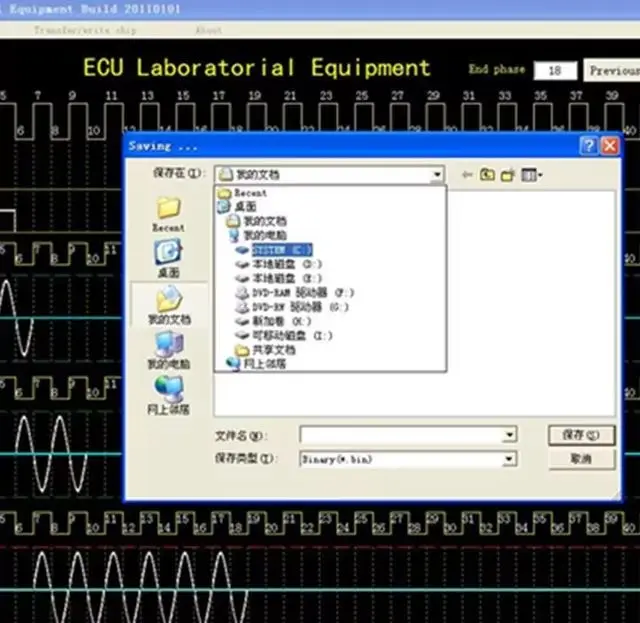Image resolution: width=640 pixels, height=623 pixels.
Task: Collapse the 保存在 location dropdown
Action: 437,175
